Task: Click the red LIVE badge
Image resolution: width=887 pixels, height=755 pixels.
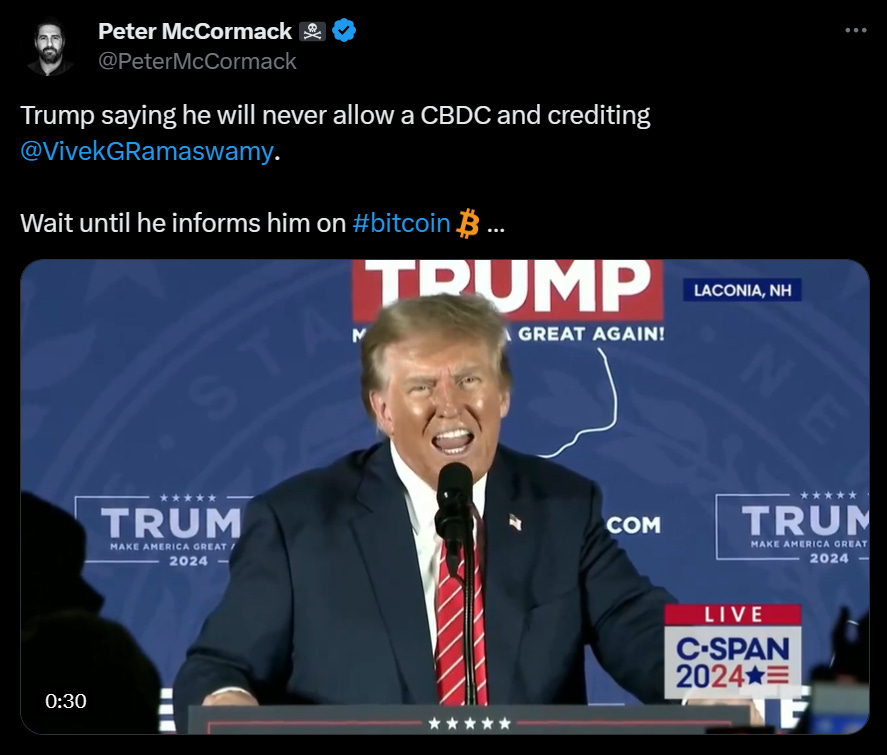Action: click(733, 615)
